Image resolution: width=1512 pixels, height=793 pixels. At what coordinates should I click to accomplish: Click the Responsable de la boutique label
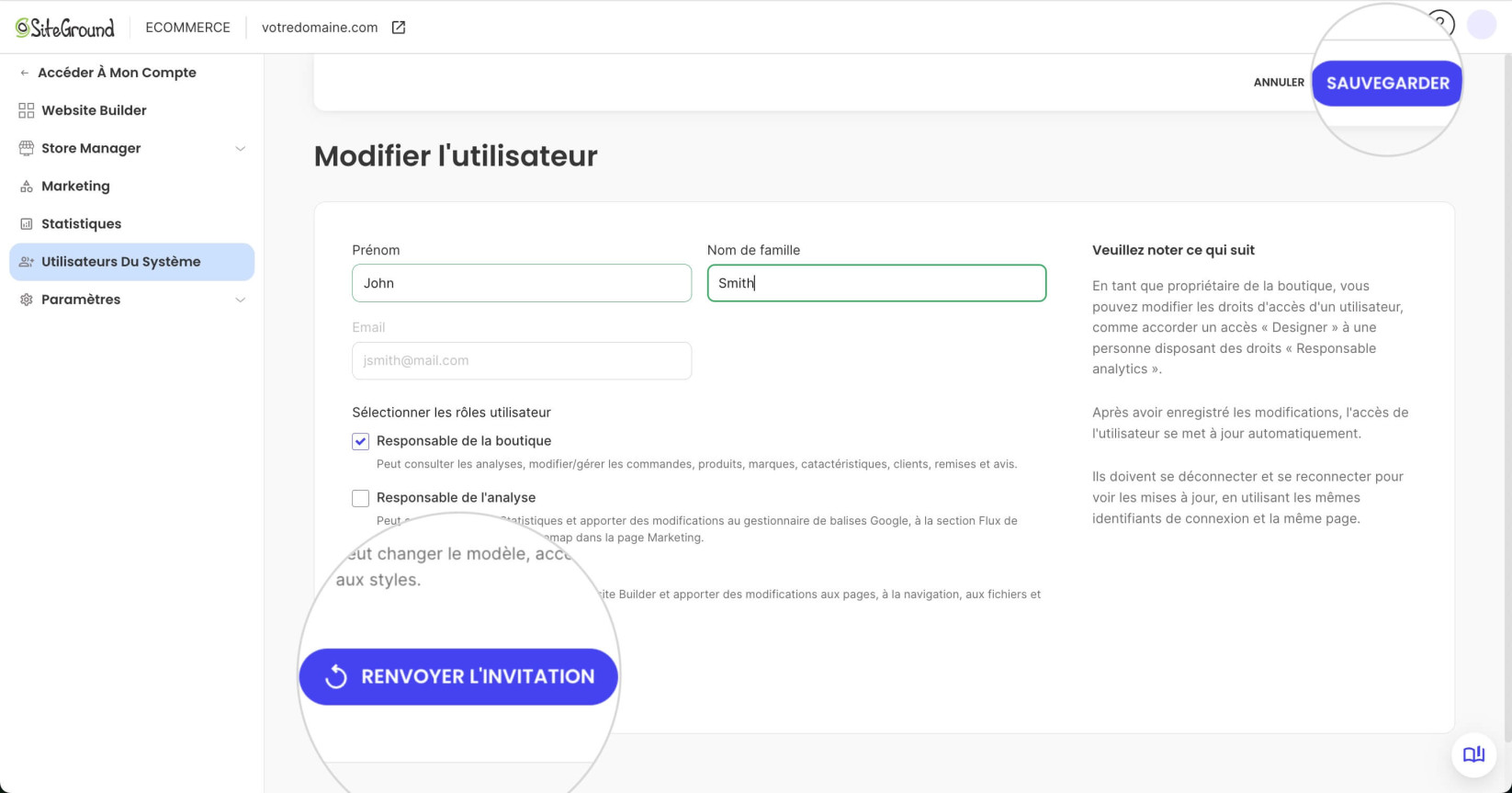point(464,441)
